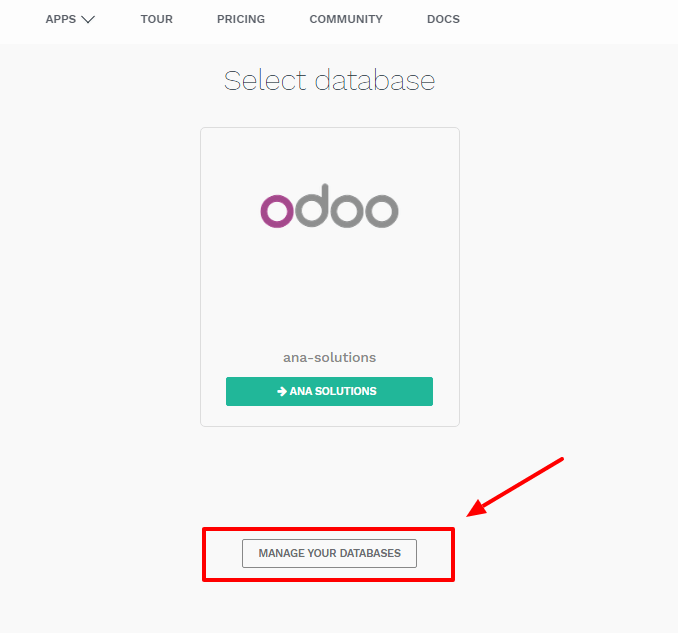Connect to the ANA SOLUTIONS database

[329, 392]
